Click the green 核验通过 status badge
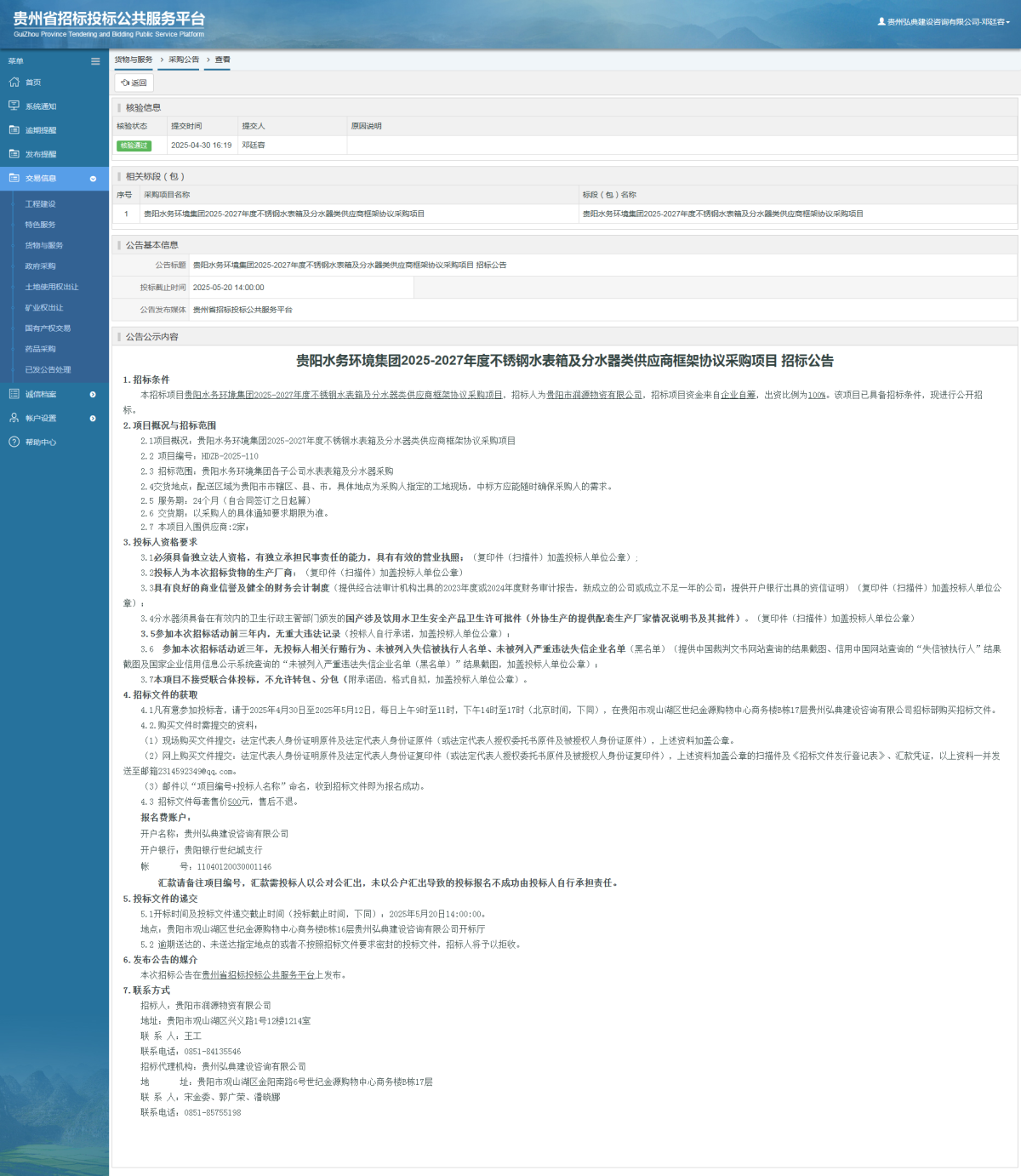 point(134,146)
